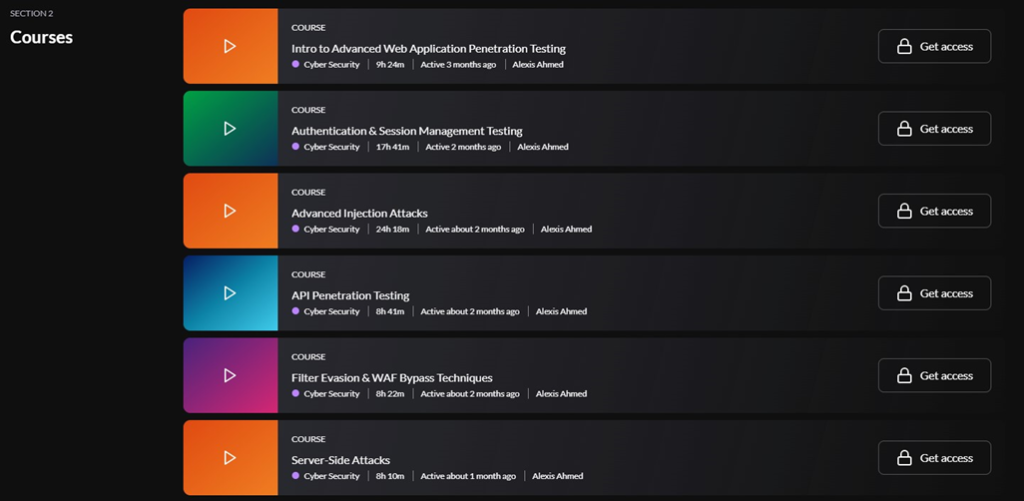
Task: Click play icon on Authentication & Session Management thumbnail
Action: pyautogui.click(x=230, y=128)
